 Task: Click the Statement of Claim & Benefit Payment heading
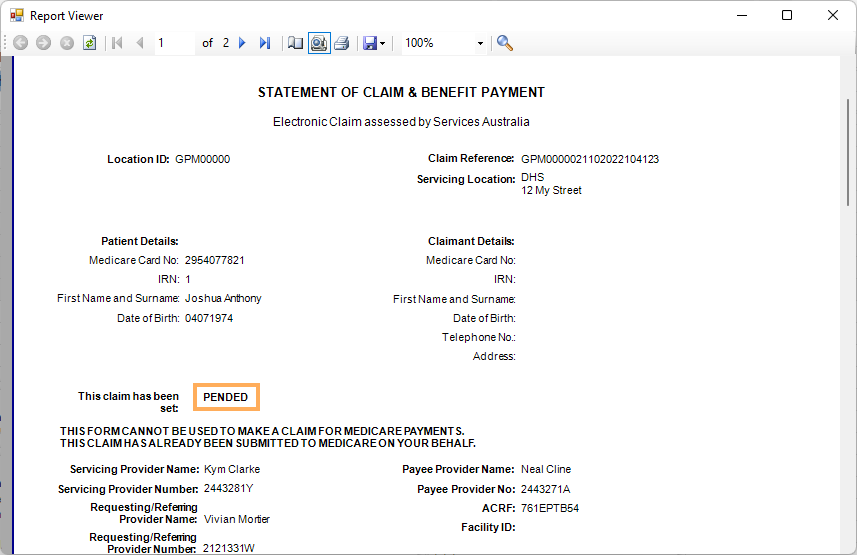(x=401, y=92)
